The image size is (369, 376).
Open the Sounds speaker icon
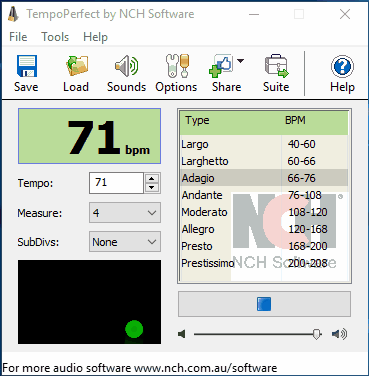(126, 66)
